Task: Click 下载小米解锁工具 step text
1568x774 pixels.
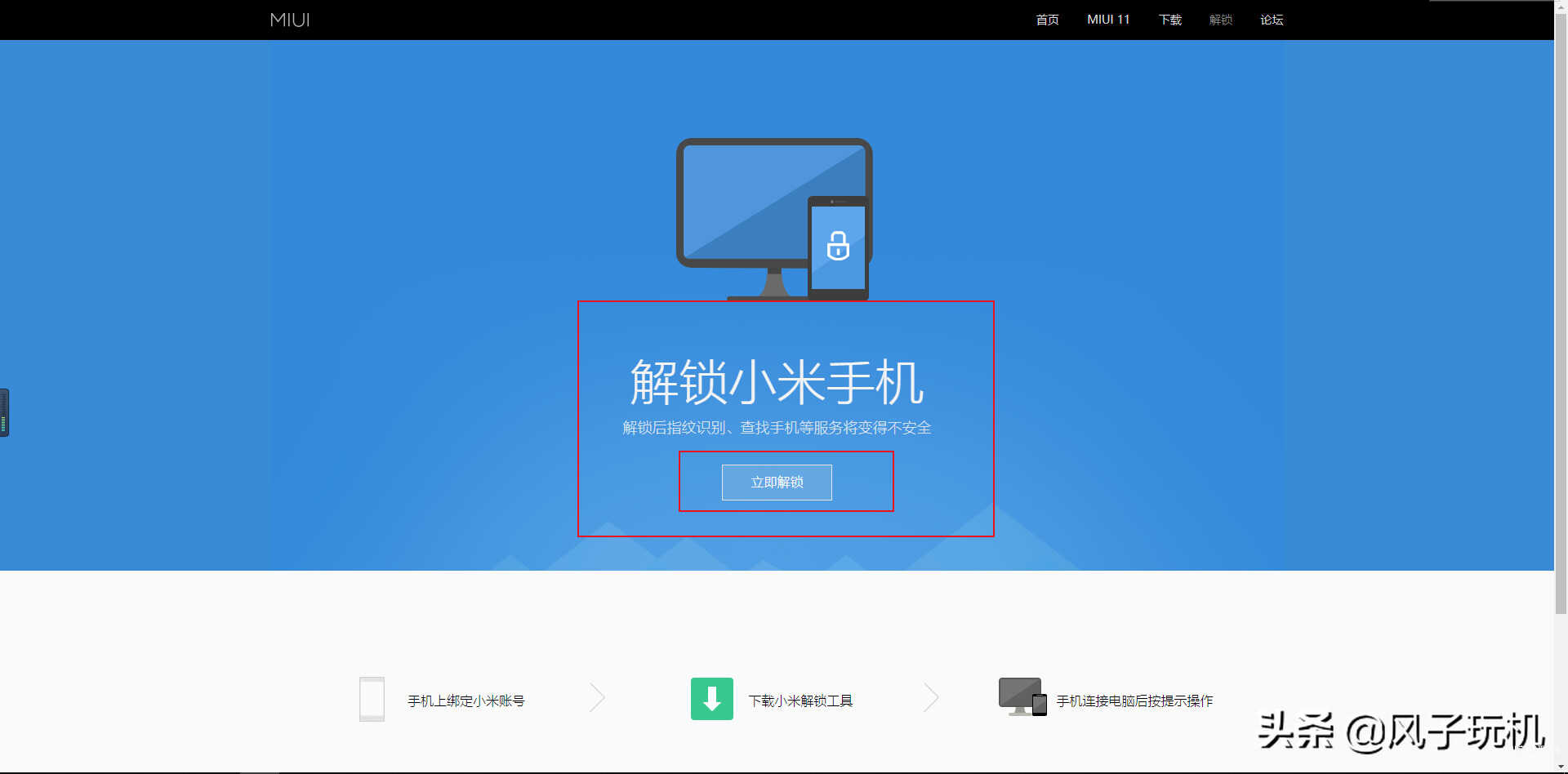Action: tap(800, 701)
